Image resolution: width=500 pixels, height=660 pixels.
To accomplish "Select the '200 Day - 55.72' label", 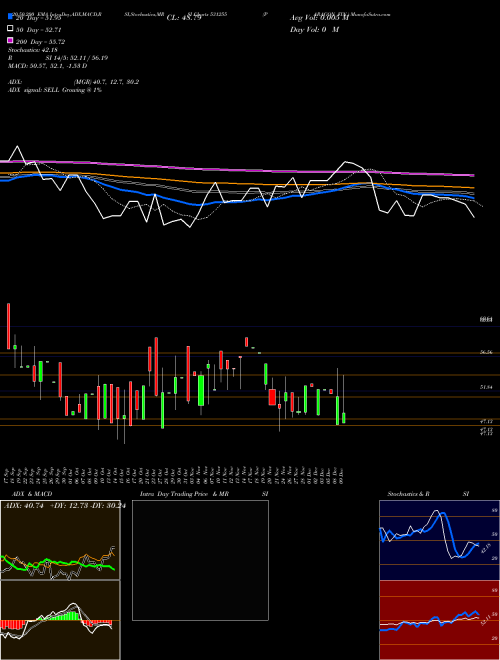I will [40, 42].
